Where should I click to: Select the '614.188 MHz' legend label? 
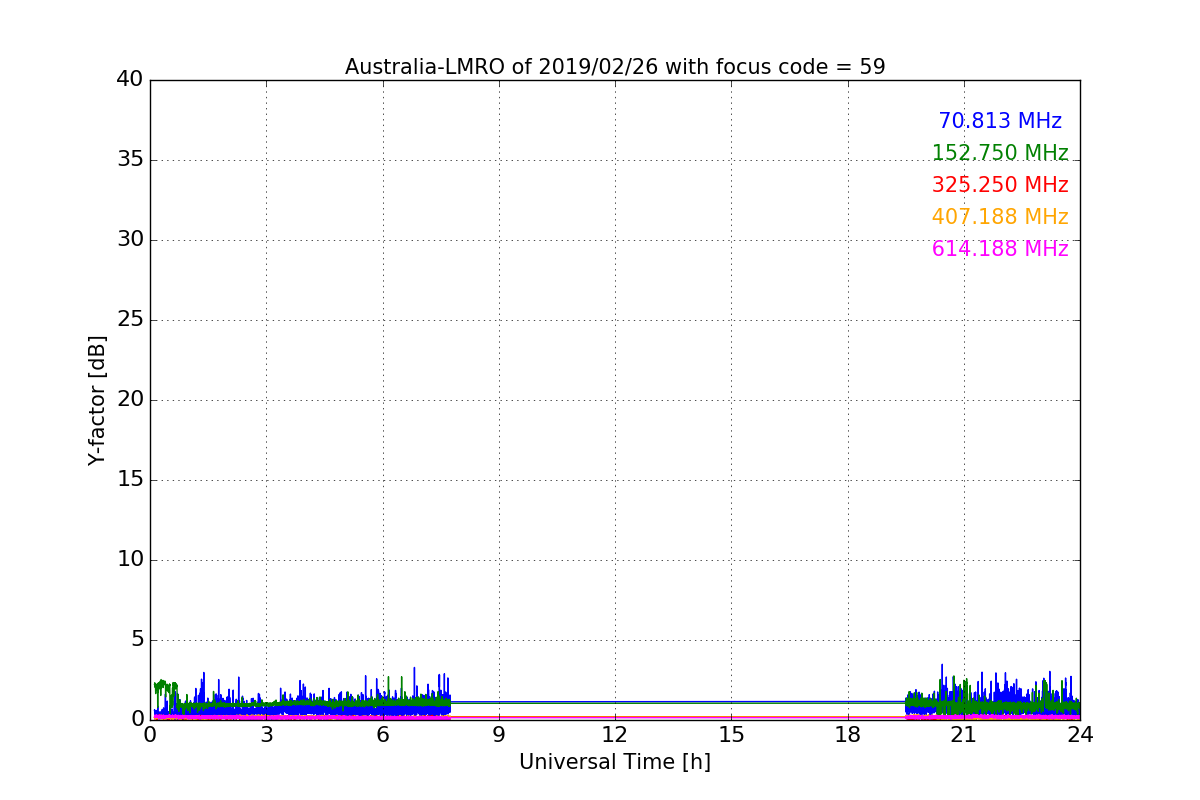click(x=1000, y=249)
